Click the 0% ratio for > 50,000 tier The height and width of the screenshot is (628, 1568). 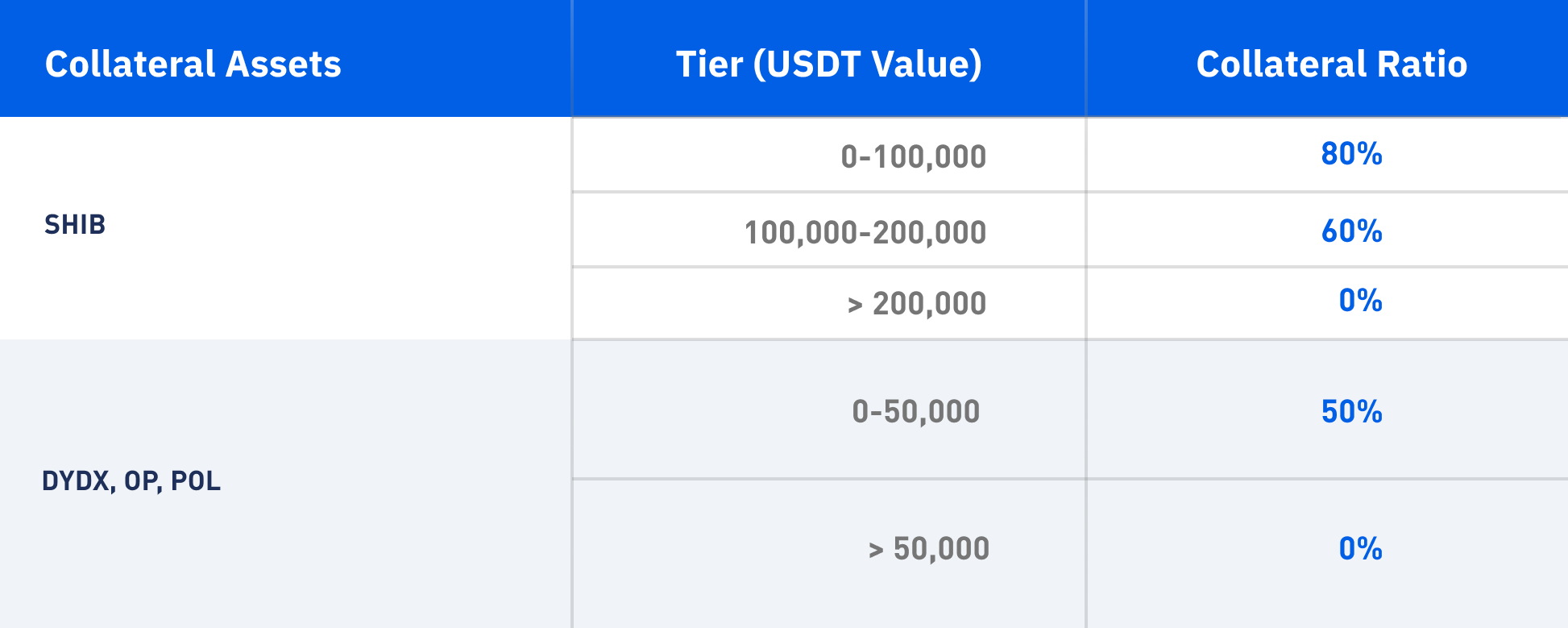[x=1360, y=549]
